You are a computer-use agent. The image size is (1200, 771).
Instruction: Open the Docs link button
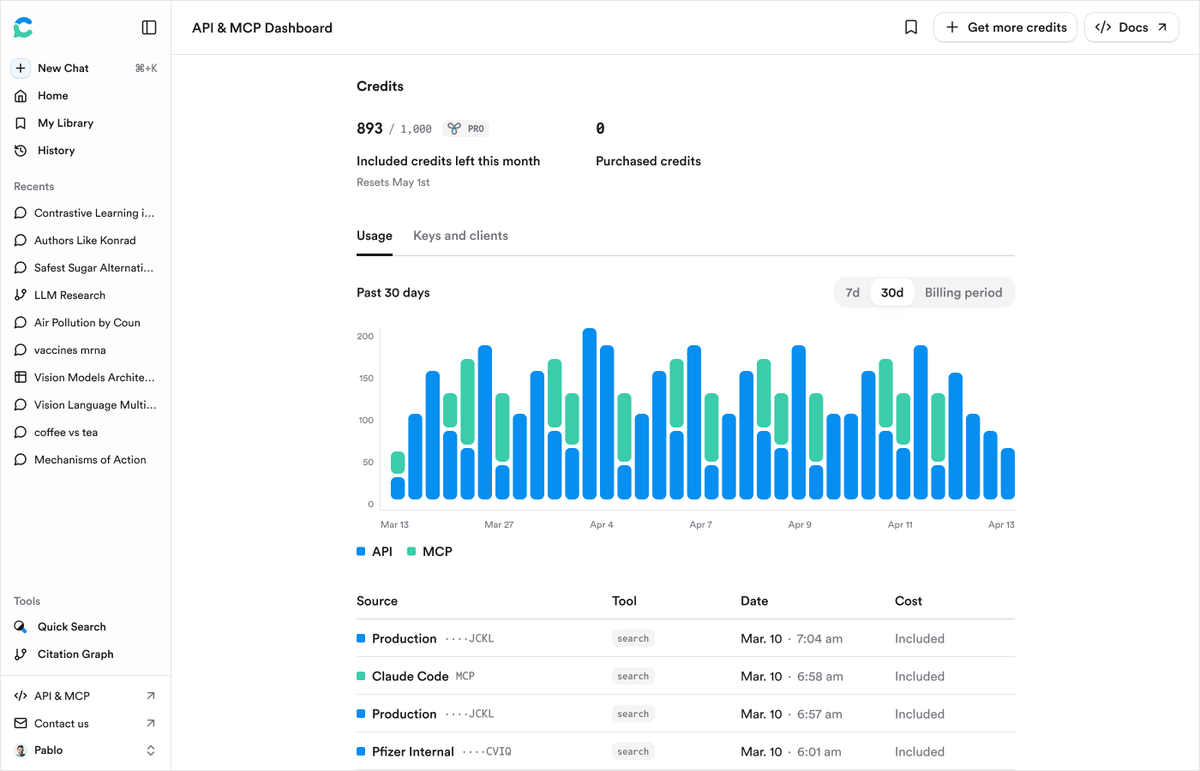(x=1131, y=28)
